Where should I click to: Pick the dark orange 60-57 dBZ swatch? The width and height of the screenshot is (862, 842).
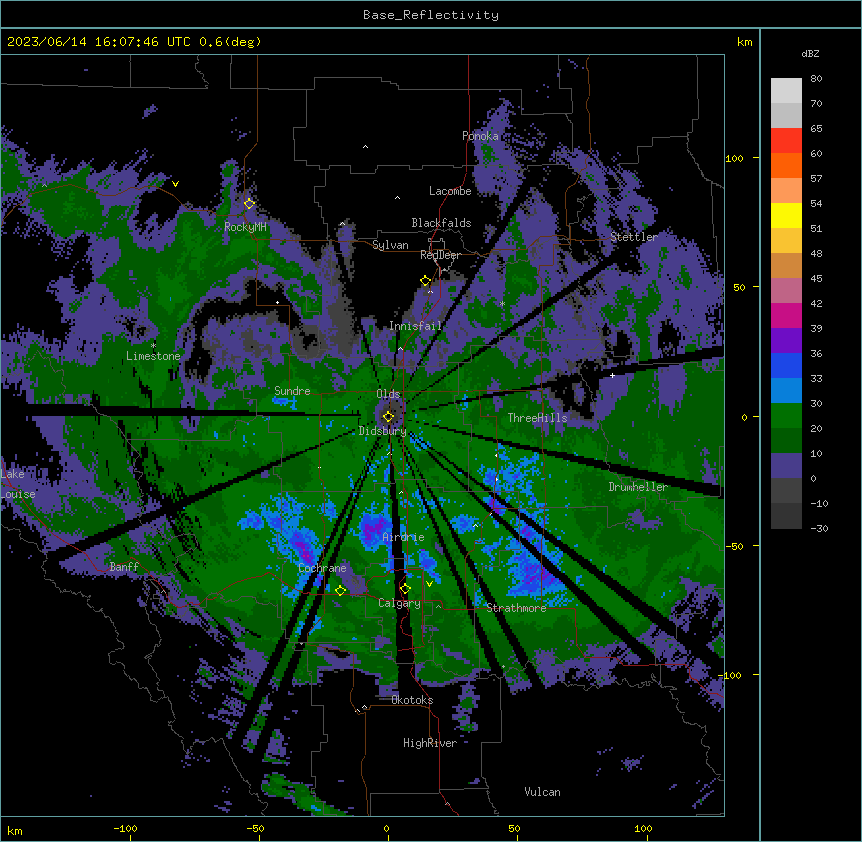click(786, 166)
